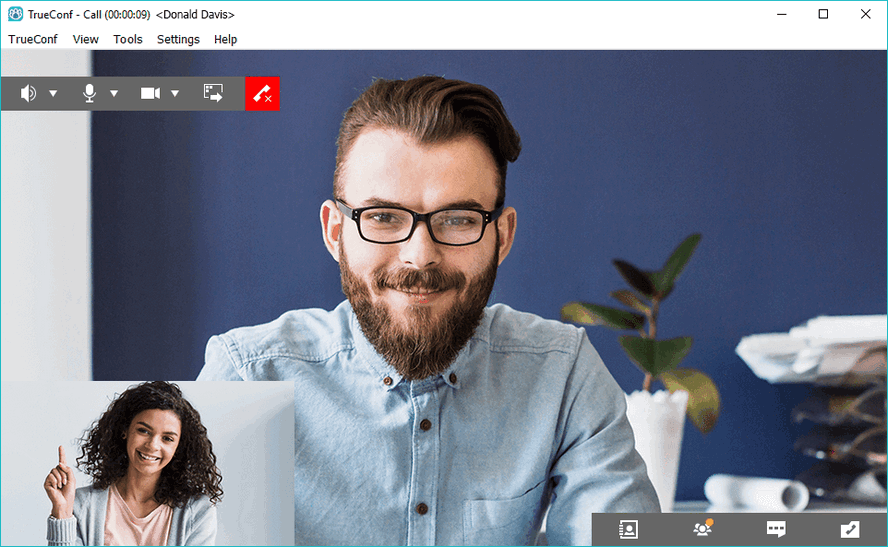
Task: Close the TrueConf call window
Action: [865, 14]
